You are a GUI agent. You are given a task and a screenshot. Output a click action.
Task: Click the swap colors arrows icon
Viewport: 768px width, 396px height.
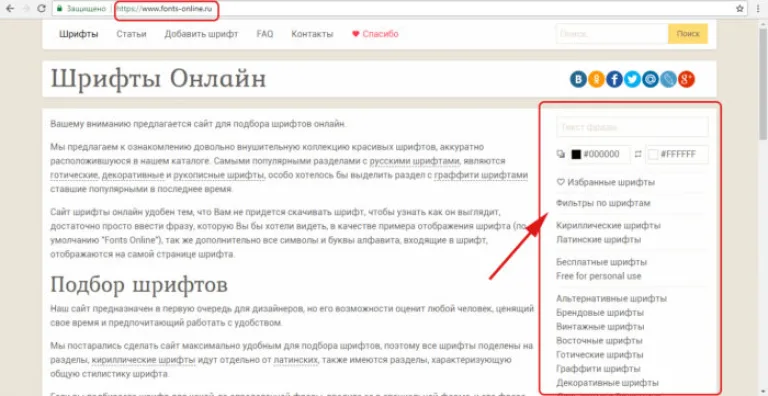coord(638,154)
